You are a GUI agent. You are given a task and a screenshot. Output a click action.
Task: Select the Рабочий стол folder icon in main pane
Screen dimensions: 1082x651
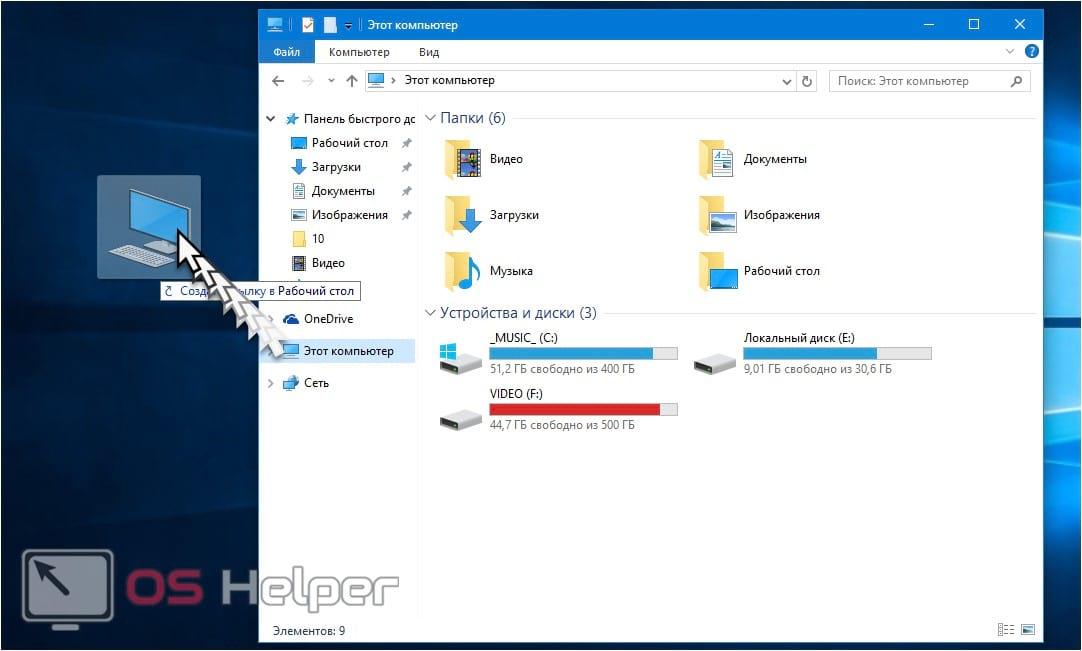[x=716, y=271]
